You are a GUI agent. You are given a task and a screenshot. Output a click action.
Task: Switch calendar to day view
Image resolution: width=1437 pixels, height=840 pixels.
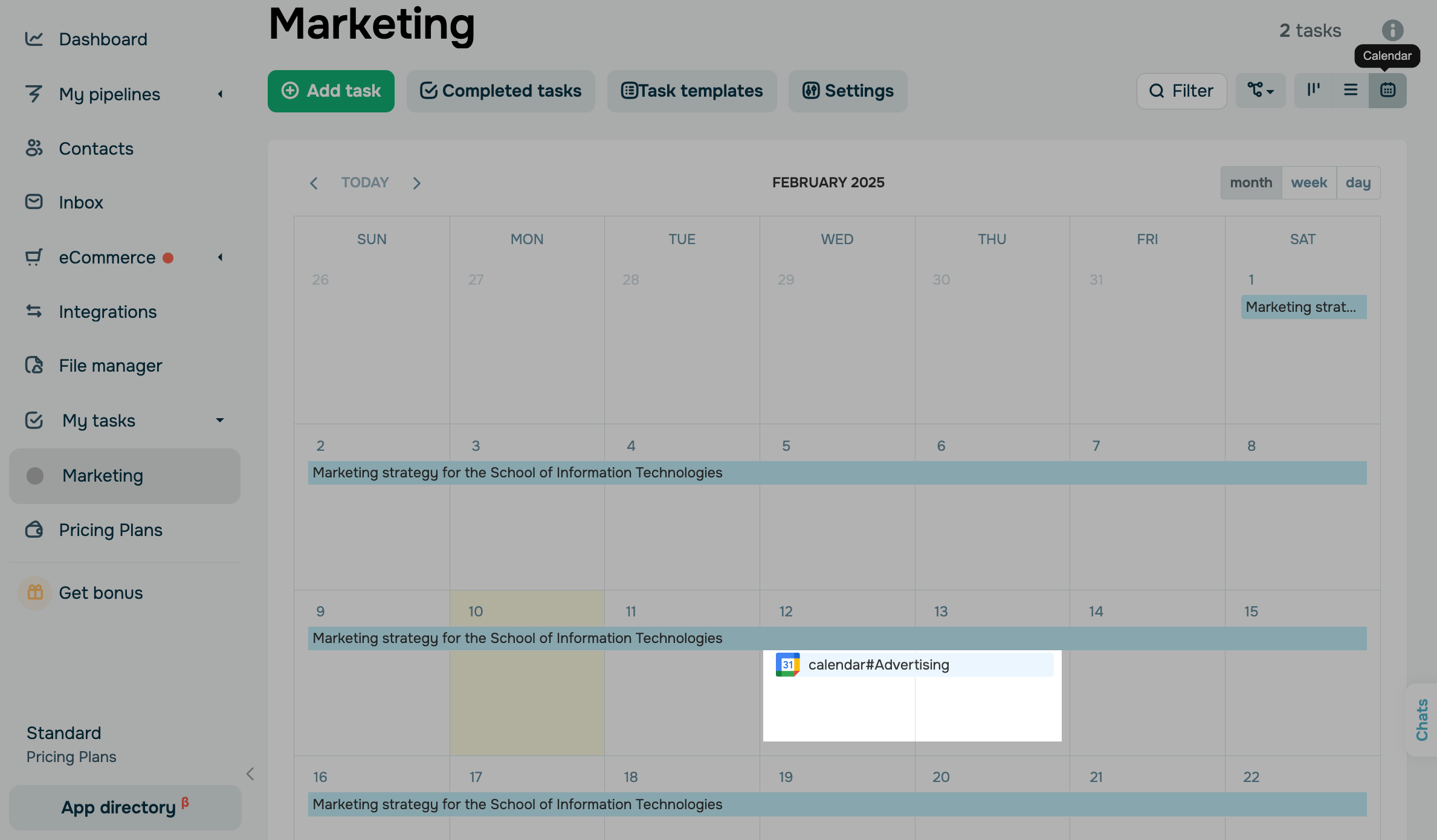click(x=1358, y=183)
